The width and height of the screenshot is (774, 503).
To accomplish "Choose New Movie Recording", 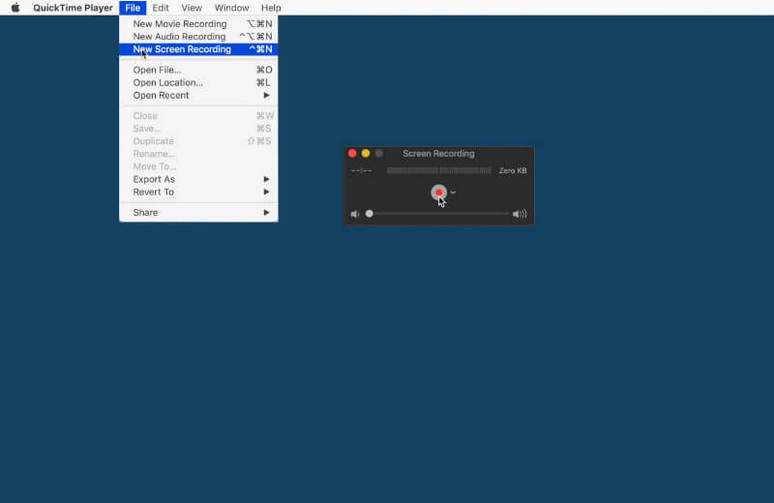I will tap(180, 24).
